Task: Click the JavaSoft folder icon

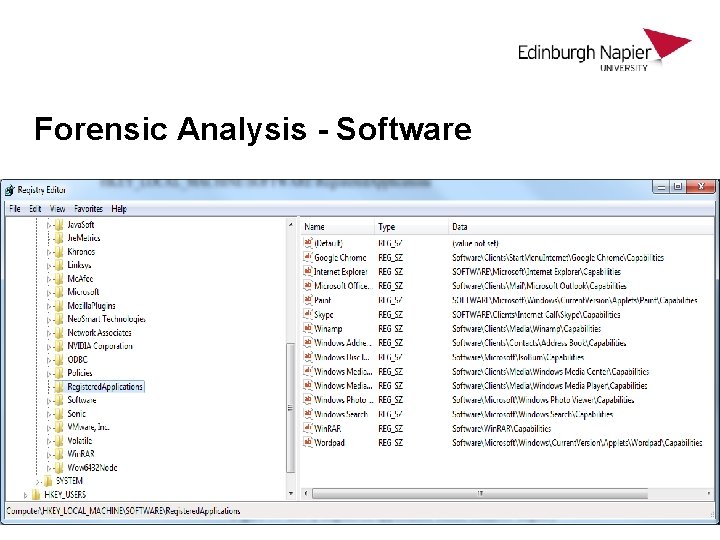Action: [x=59, y=225]
